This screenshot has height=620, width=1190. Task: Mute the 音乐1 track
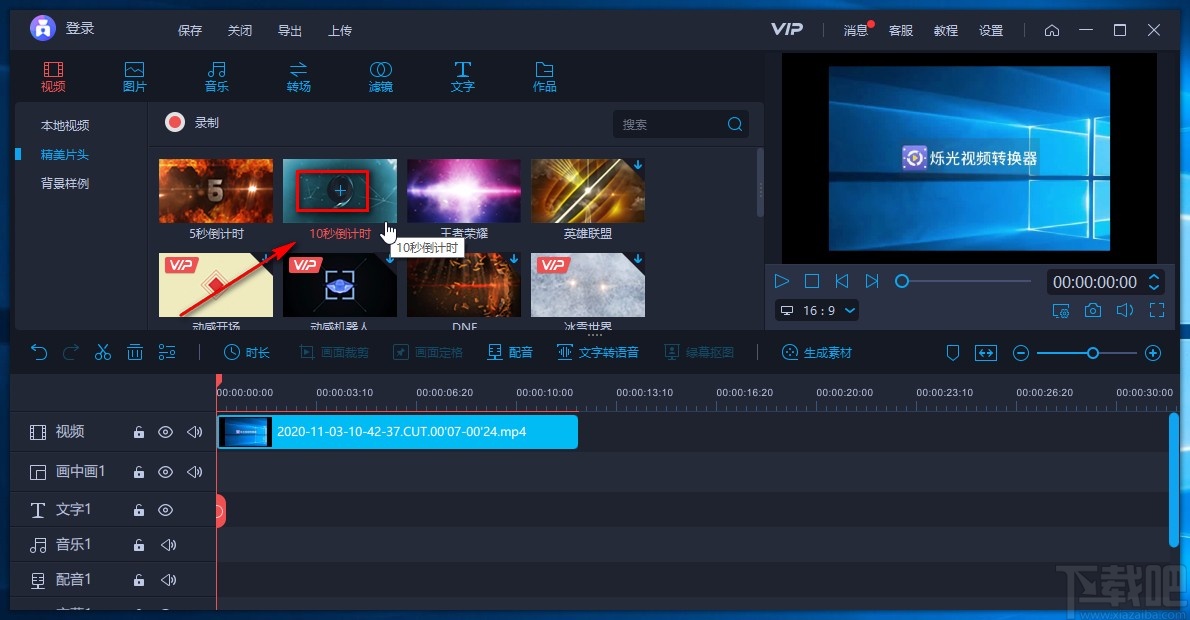pyautogui.click(x=168, y=545)
